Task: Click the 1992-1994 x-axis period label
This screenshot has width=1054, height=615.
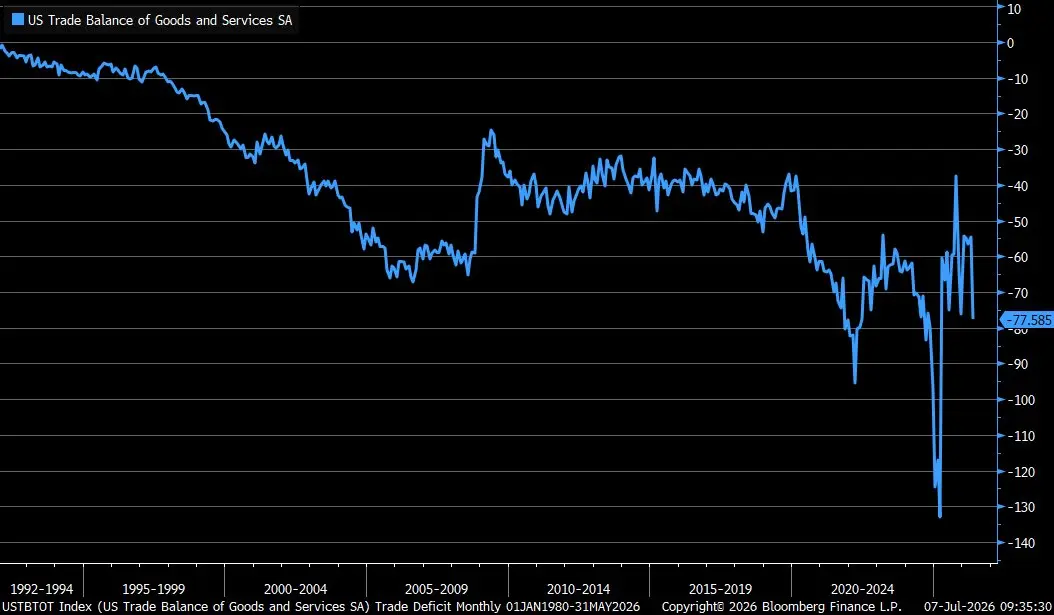Action: (x=42, y=589)
